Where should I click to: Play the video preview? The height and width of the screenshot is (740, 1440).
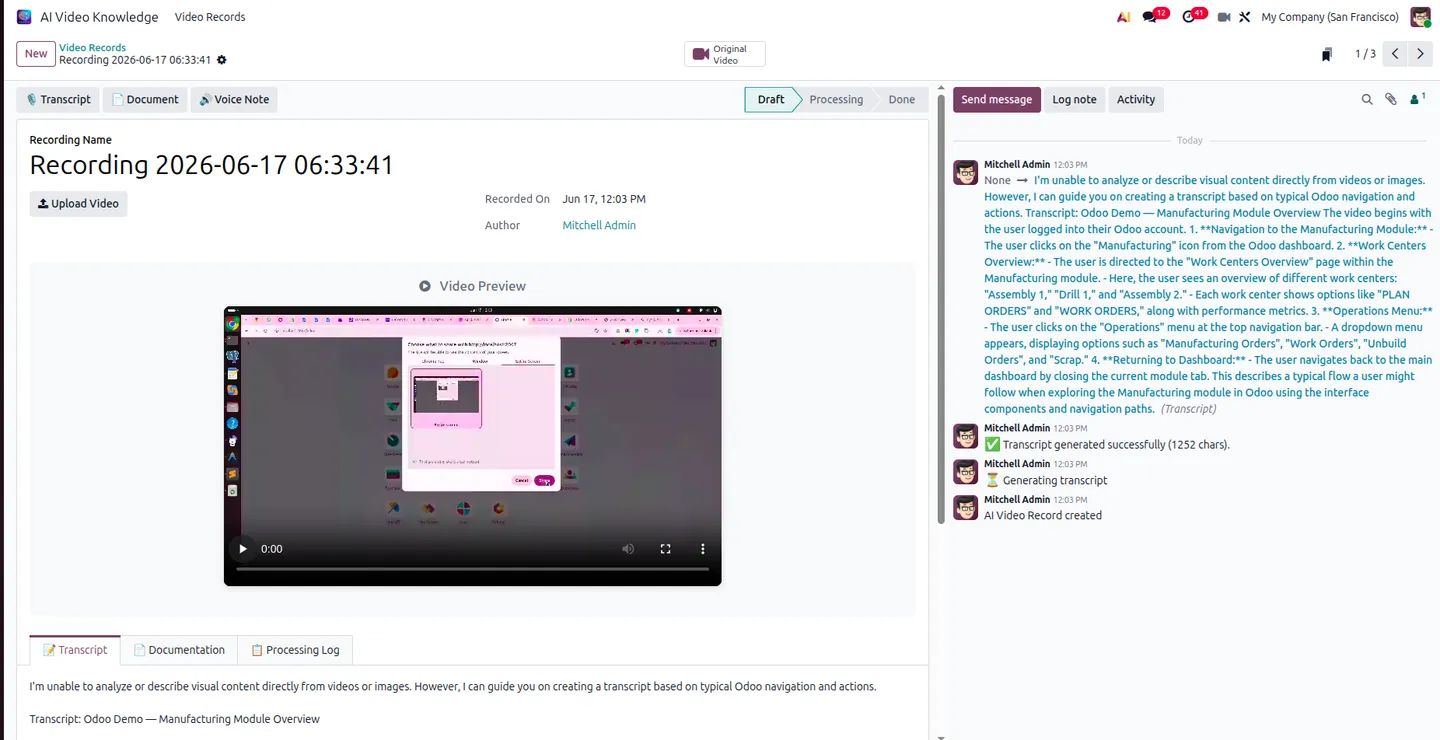(x=242, y=549)
